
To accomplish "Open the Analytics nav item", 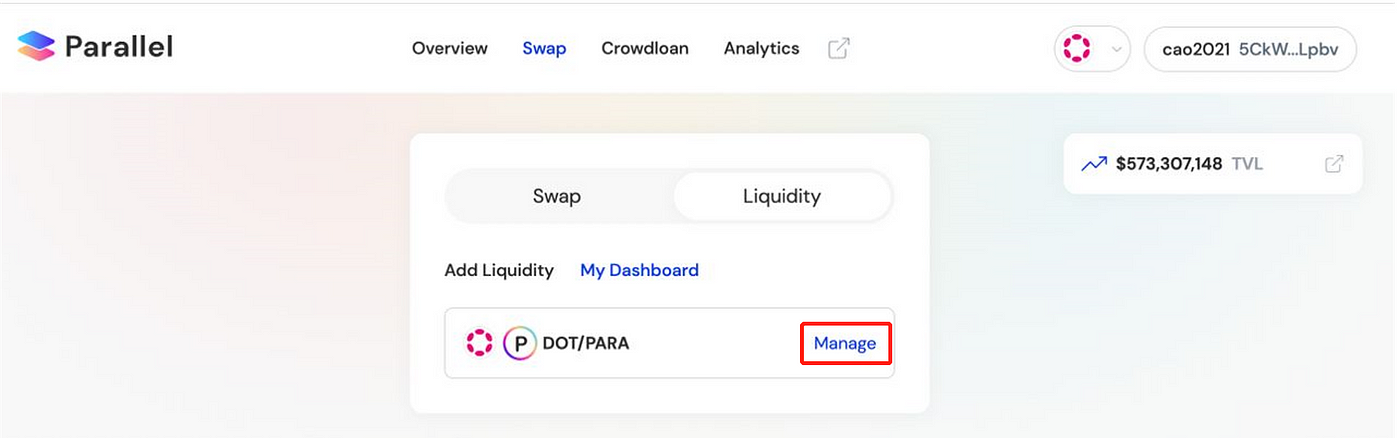I will [762, 48].
